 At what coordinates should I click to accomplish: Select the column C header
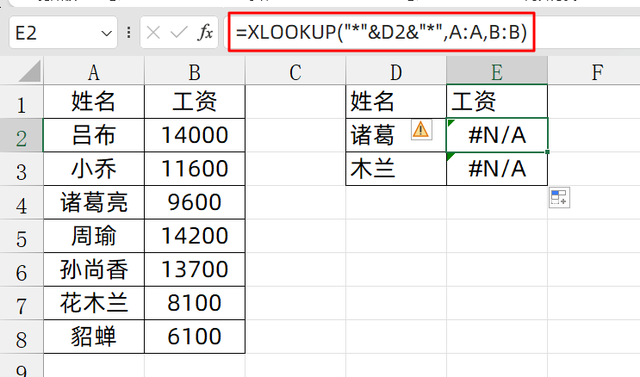(295, 71)
